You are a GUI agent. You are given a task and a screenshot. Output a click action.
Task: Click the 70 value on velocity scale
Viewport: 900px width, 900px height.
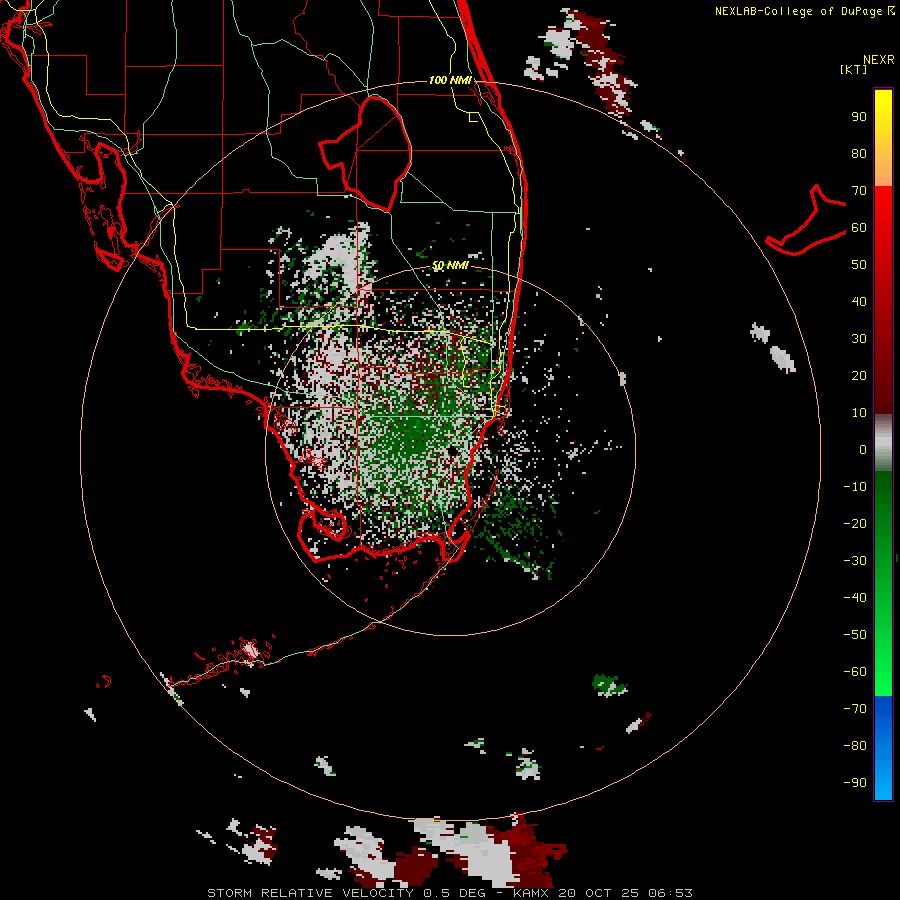click(x=859, y=191)
